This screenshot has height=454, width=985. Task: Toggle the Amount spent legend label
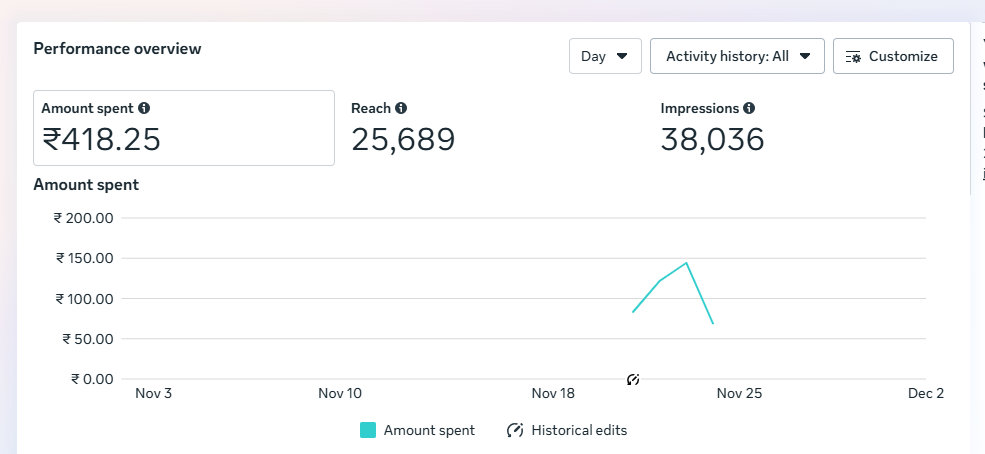(x=429, y=430)
